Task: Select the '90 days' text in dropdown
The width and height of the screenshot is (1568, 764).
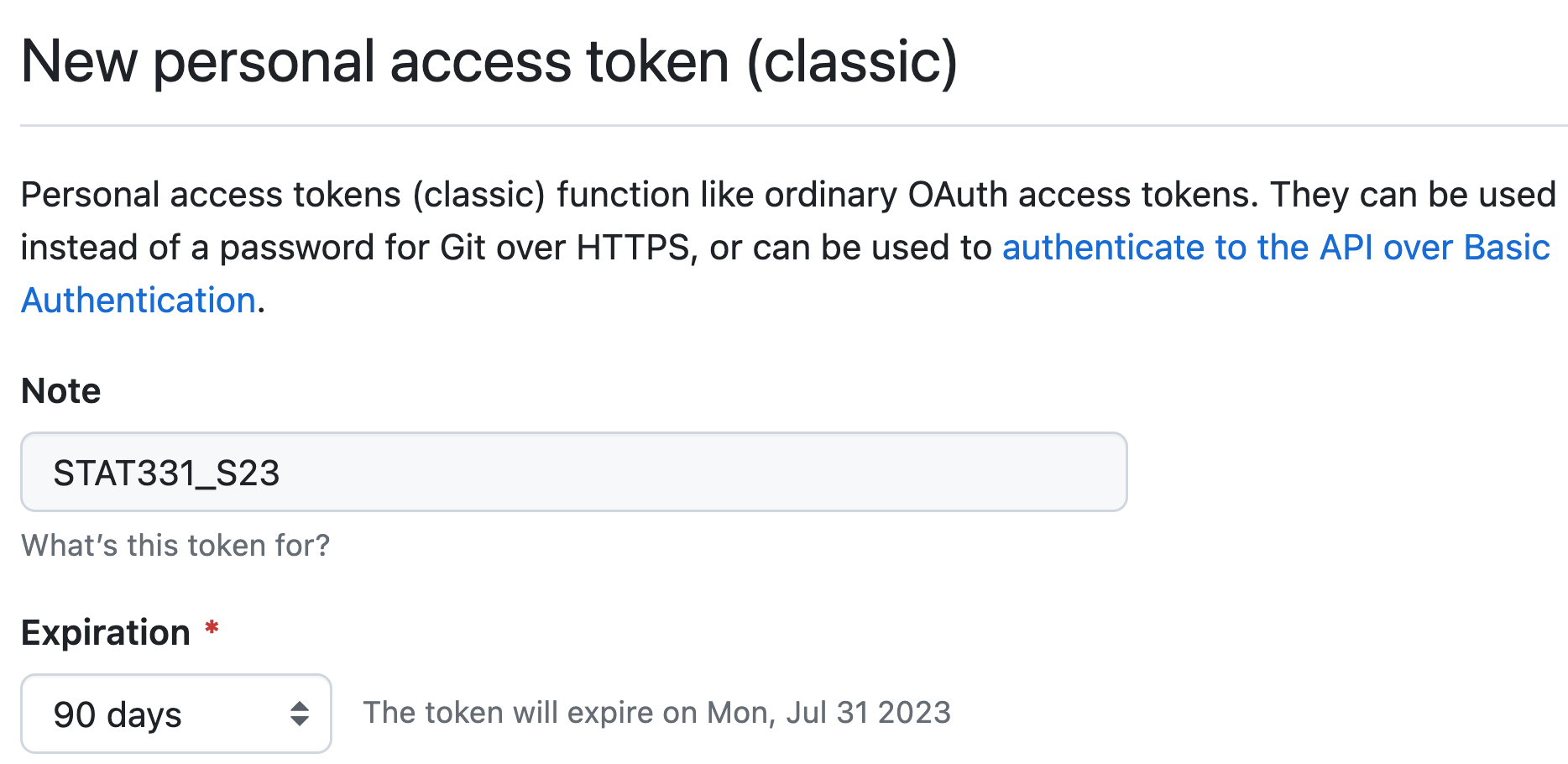Action: (x=118, y=714)
